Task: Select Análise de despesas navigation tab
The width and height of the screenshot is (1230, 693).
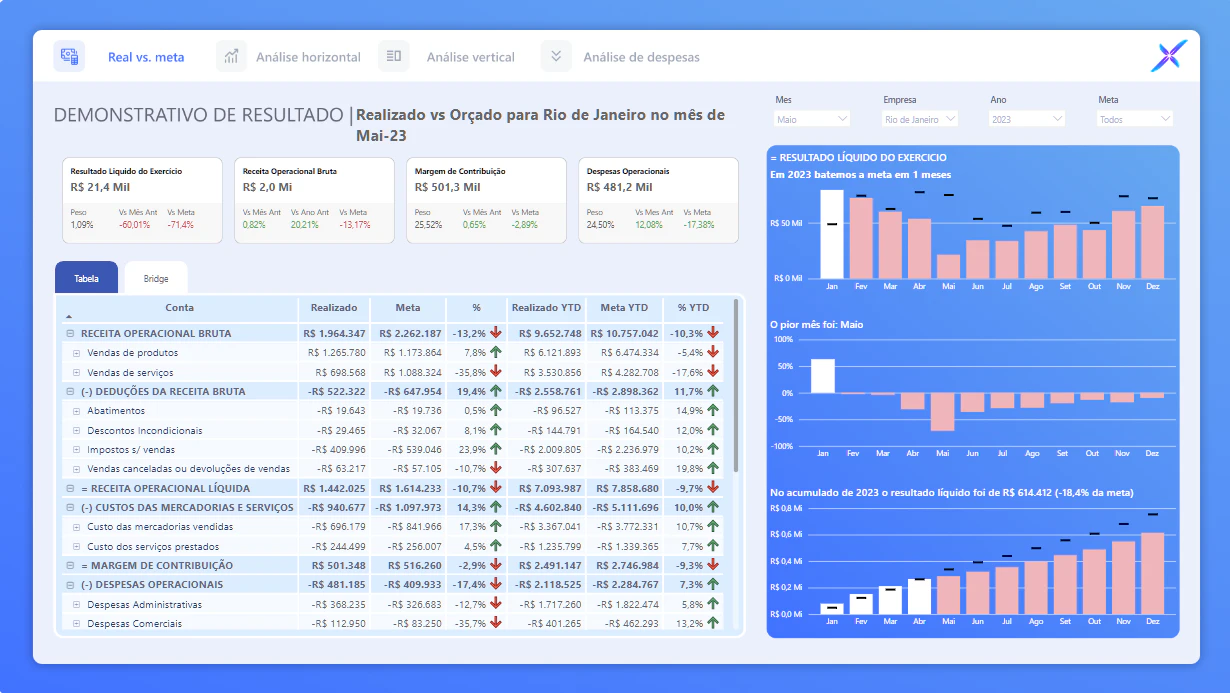Action: (x=641, y=57)
